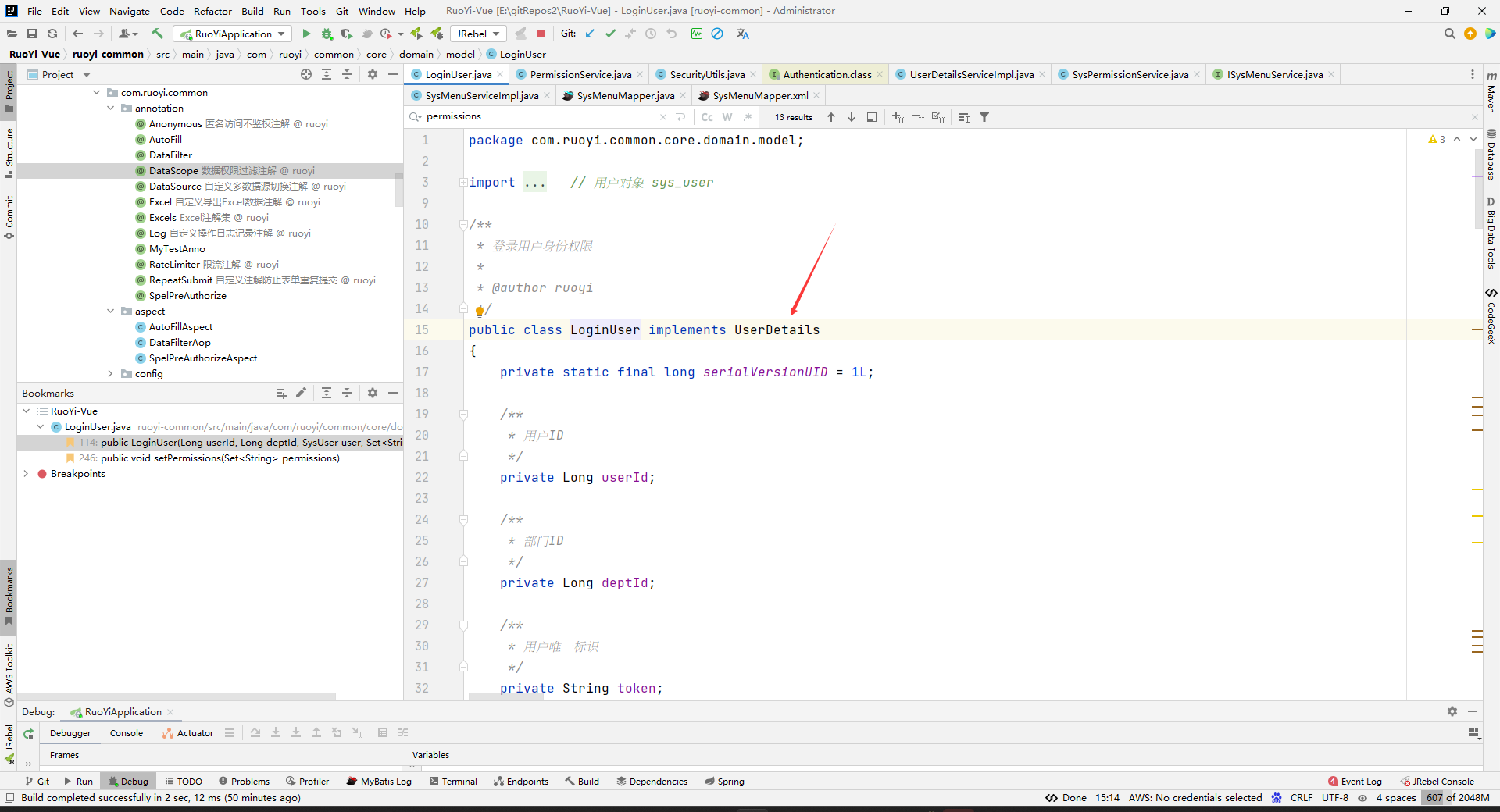Toggle tool window bars in status bar corner
Viewport: 1500px width, 812px height.
click(x=9, y=797)
